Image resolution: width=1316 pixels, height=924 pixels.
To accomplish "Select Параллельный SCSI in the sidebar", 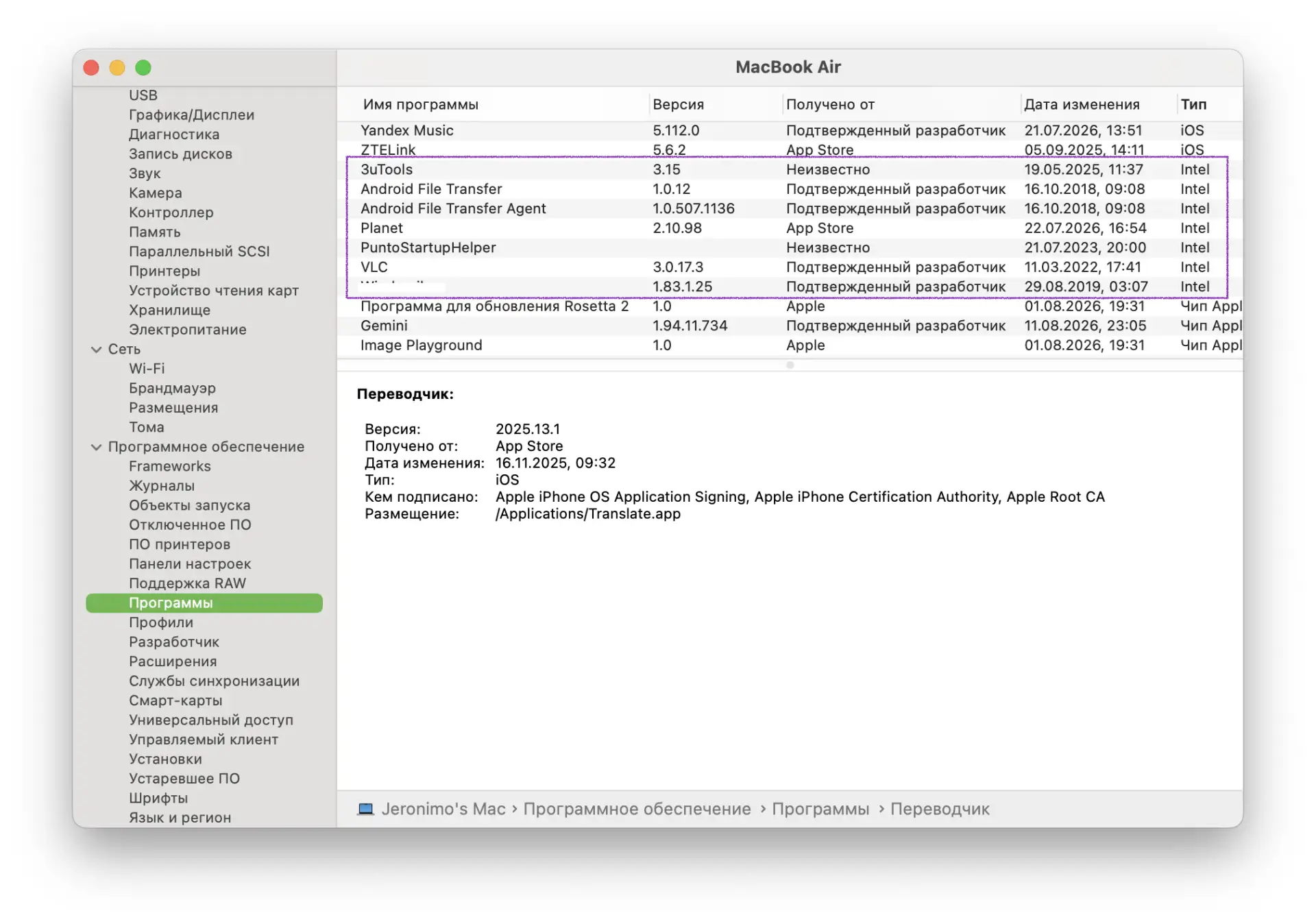I will (199, 252).
